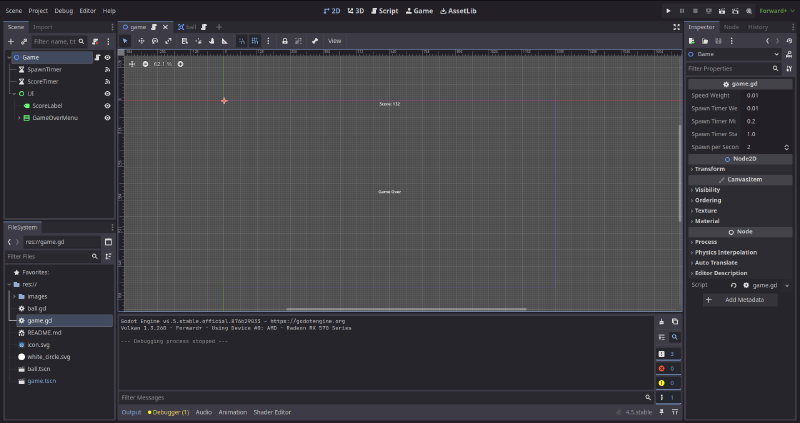Click the Ruler mode tool icon

tap(224, 41)
